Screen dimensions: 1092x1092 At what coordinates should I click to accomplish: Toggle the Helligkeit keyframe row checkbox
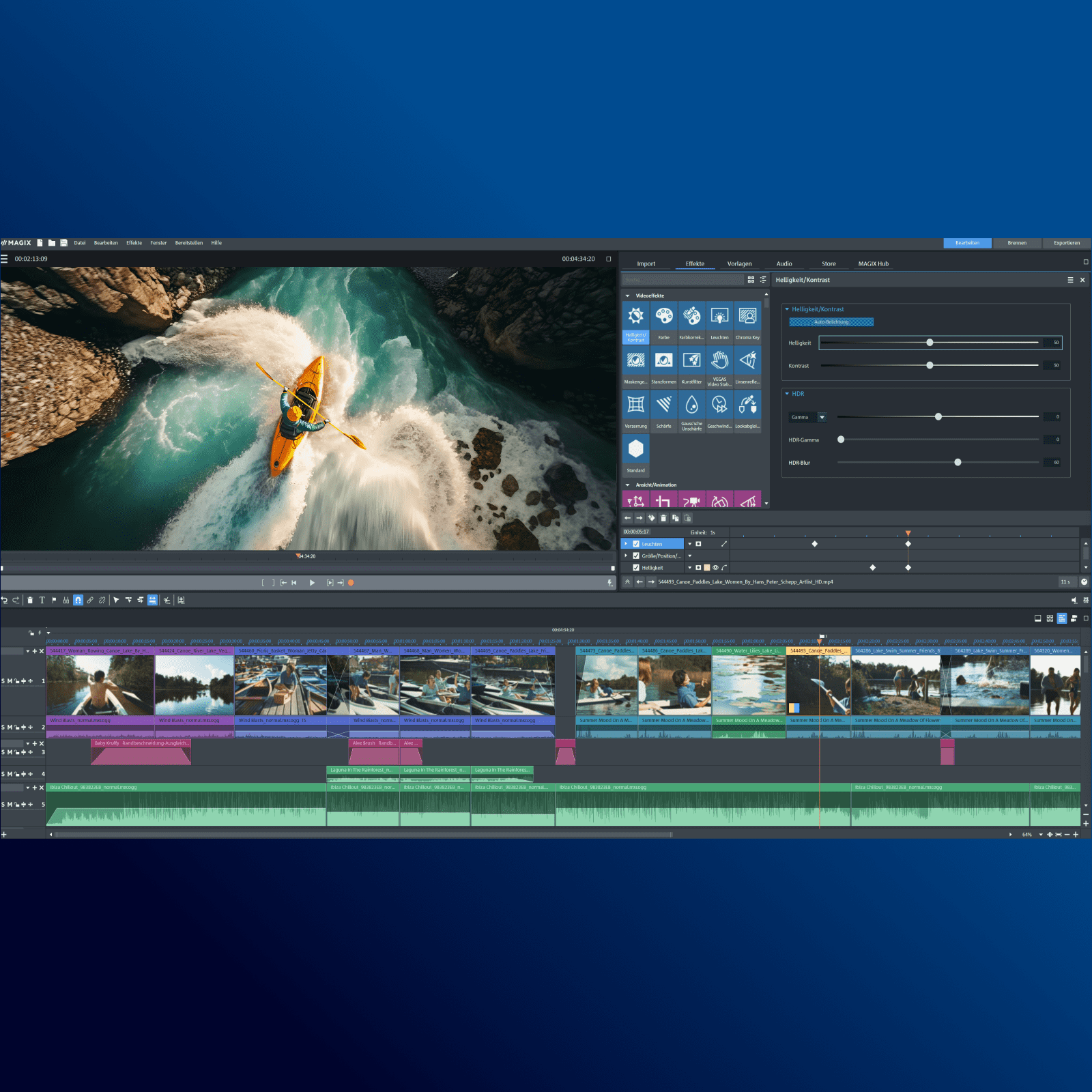click(x=636, y=568)
